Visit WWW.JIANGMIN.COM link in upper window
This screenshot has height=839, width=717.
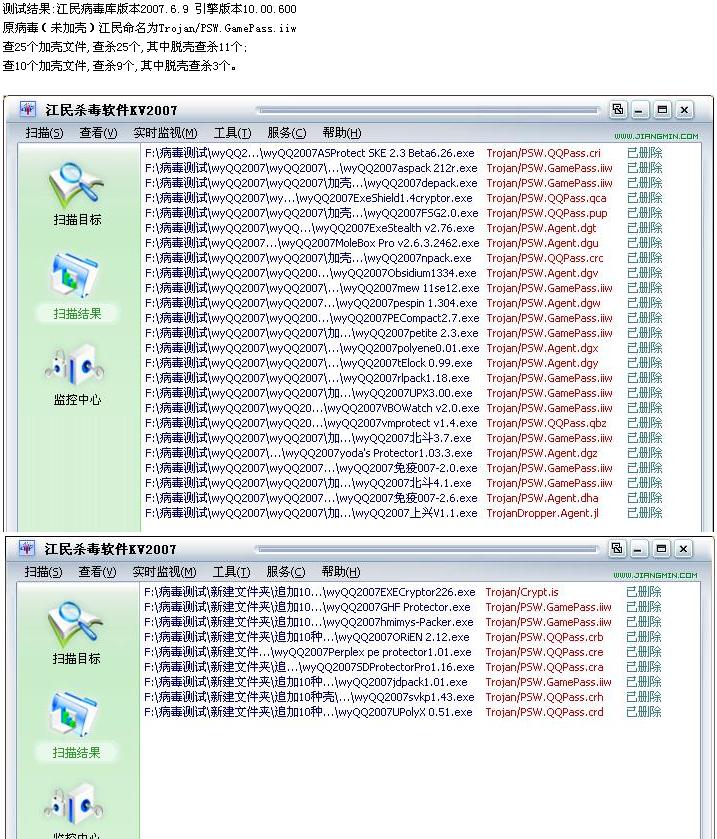(656, 136)
